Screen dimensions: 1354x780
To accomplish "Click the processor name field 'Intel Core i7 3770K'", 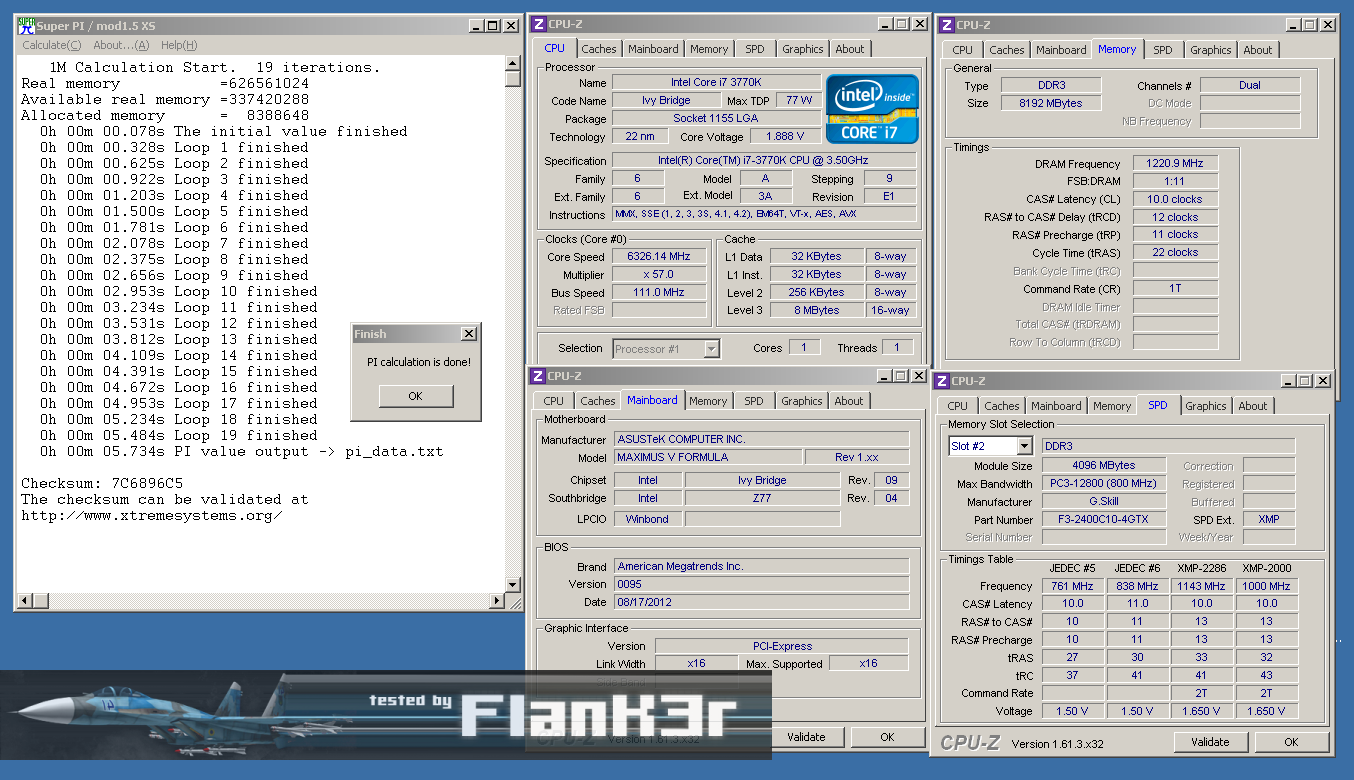I will 715,82.
